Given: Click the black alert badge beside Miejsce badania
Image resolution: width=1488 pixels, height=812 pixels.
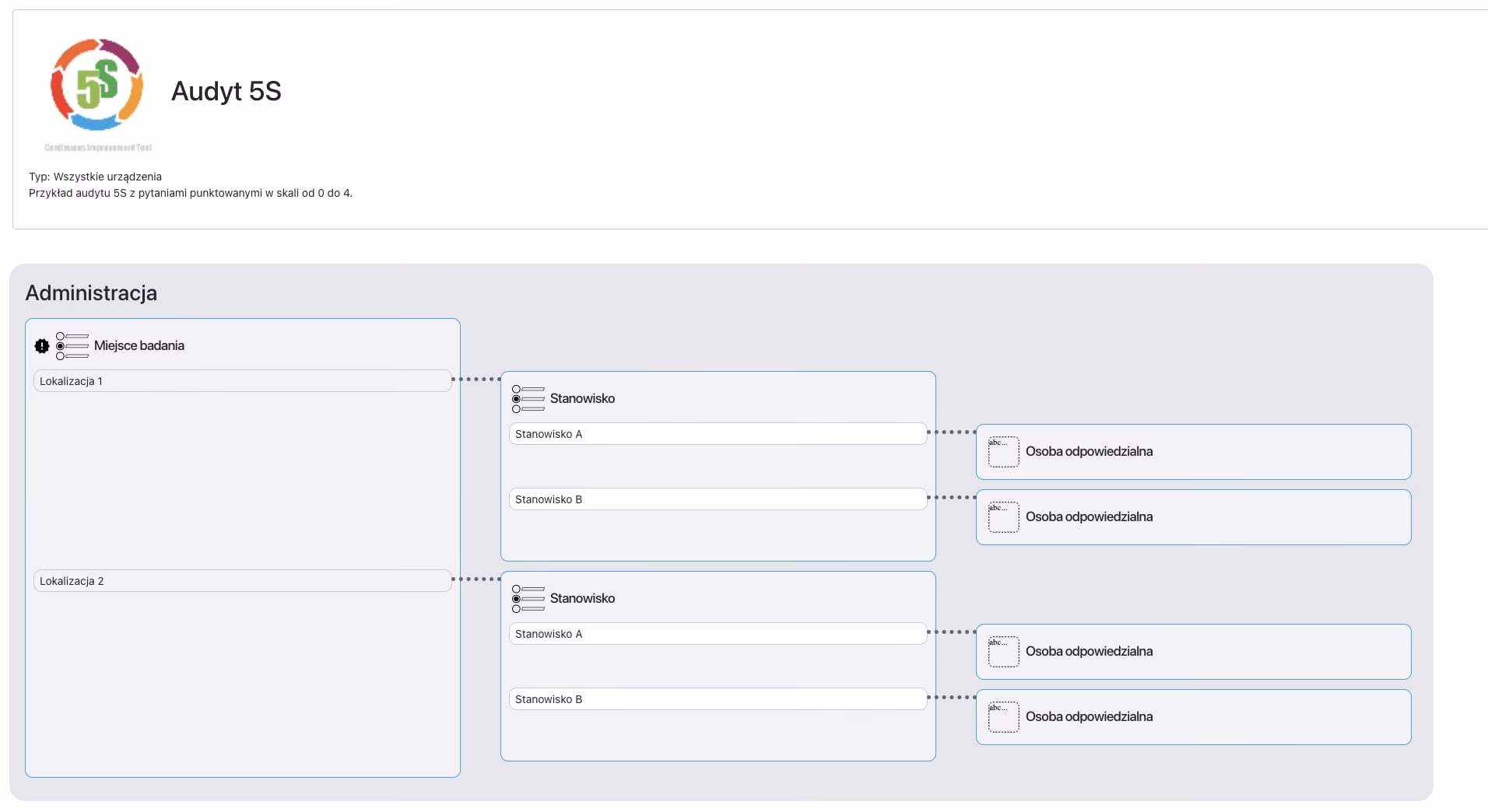Looking at the screenshot, I should (x=42, y=346).
